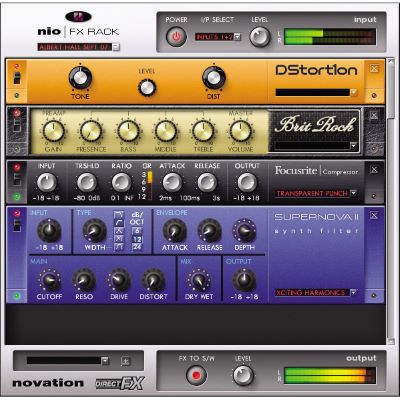Click the red Power button
400x400 pixels.
pos(176,36)
